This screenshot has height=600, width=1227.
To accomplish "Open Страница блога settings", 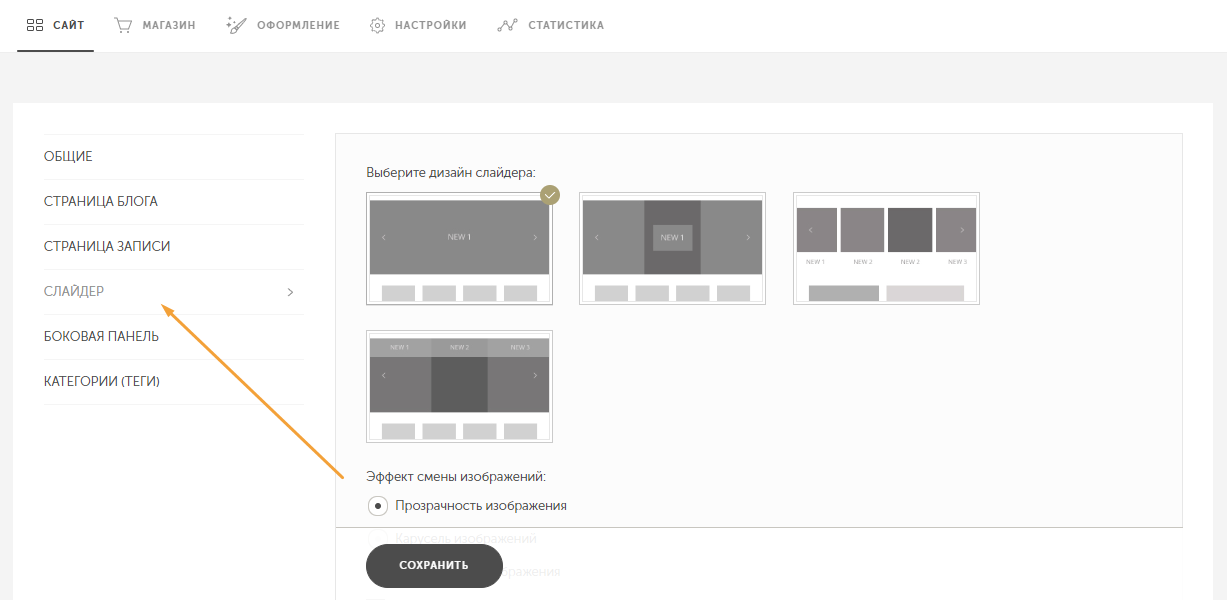I will click(173, 202).
